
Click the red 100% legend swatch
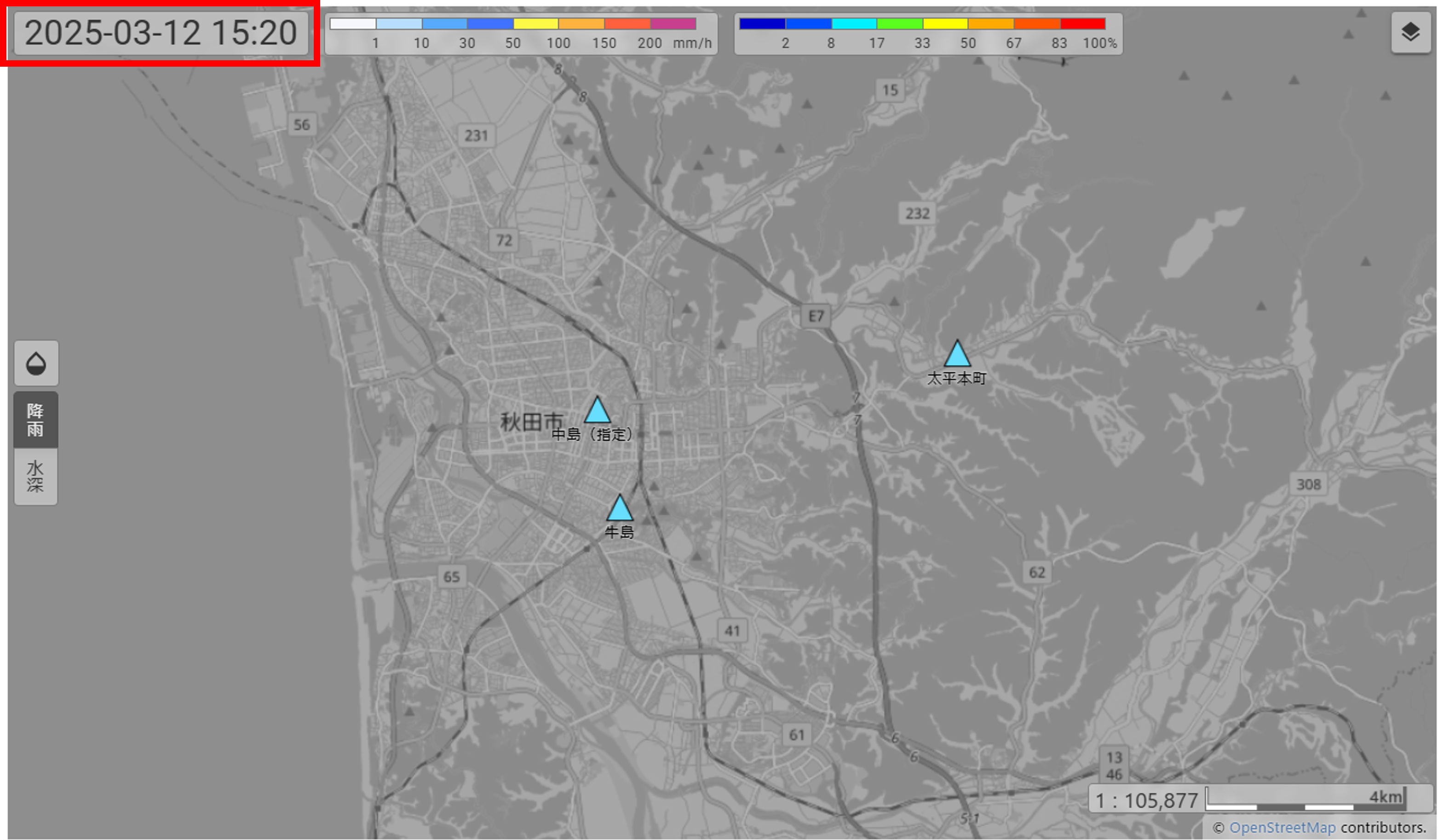pos(1082,23)
